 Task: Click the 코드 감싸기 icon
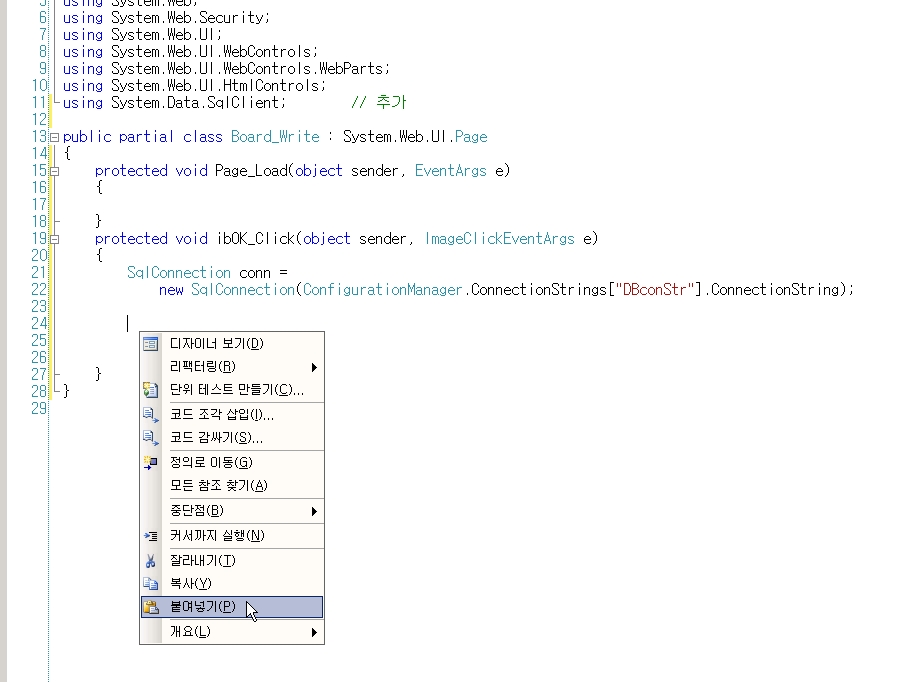click(x=150, y=438)
